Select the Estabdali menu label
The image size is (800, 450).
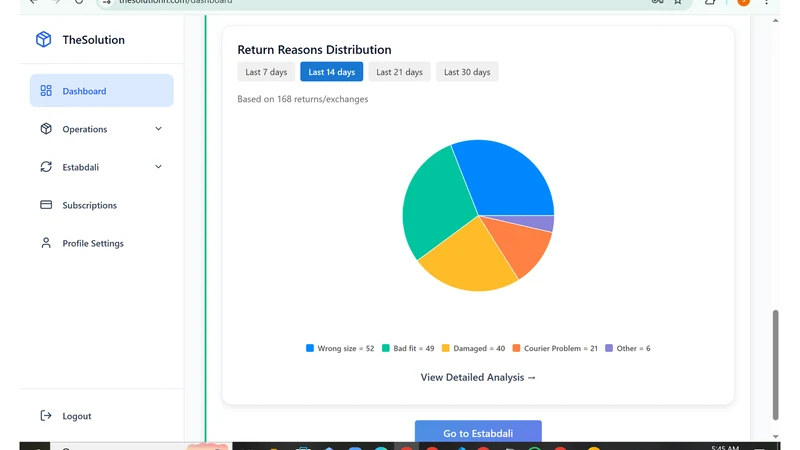(x=81, y=167)
